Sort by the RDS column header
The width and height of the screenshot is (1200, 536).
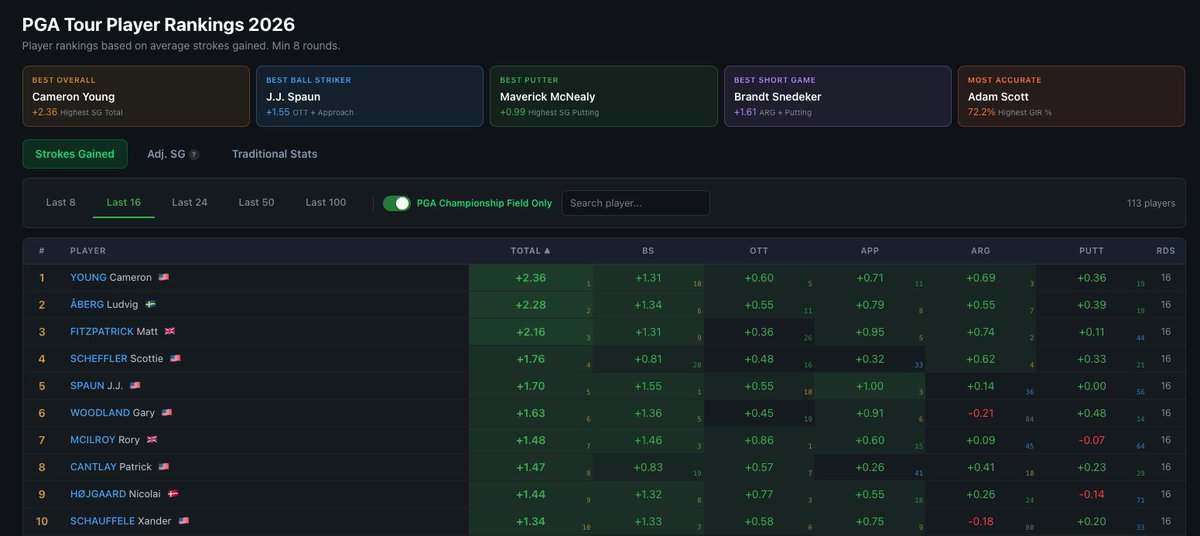[x=1166, y=251]
